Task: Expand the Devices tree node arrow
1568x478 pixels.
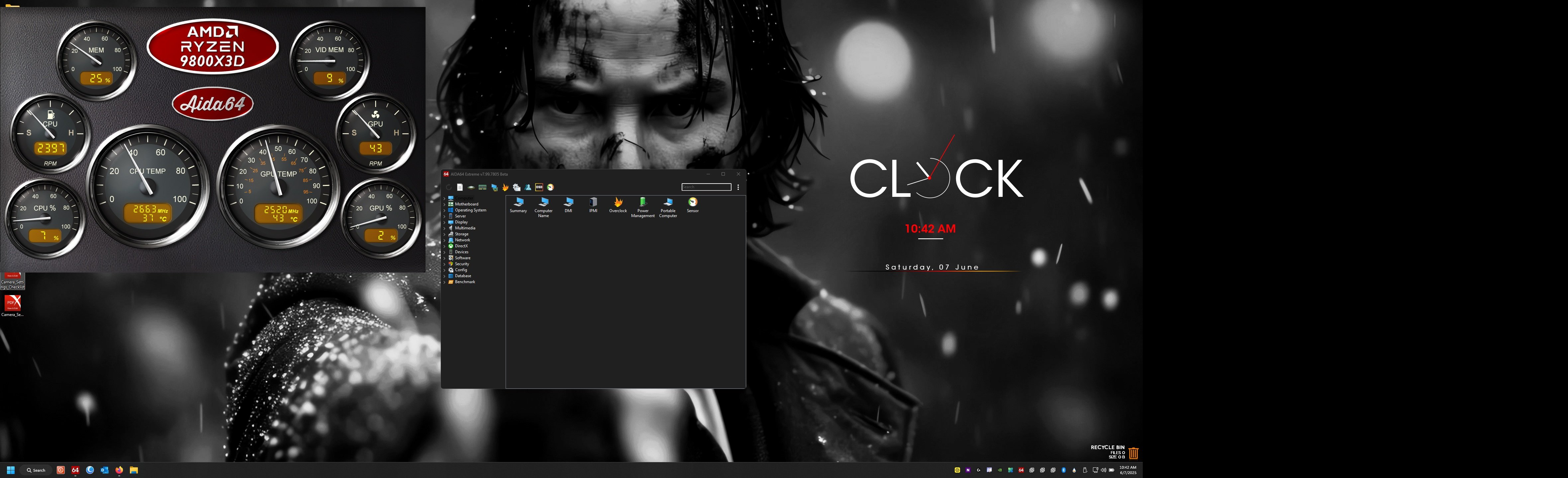Action: (x=444, y=252)
